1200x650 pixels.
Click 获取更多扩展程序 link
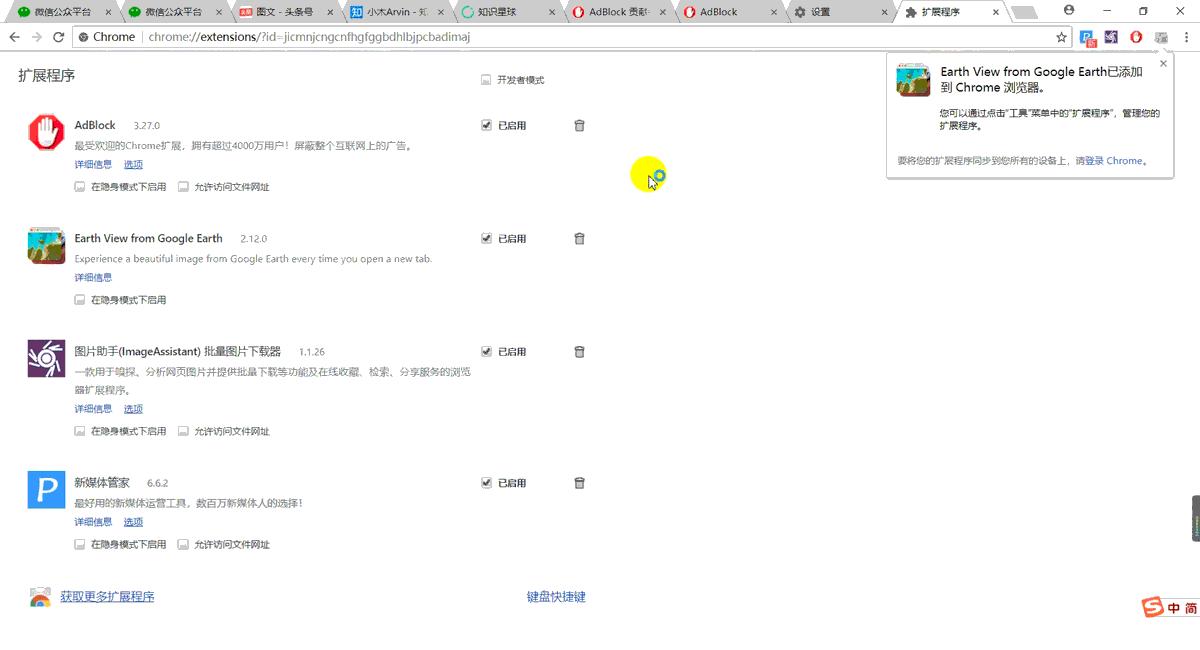(107, 597)
